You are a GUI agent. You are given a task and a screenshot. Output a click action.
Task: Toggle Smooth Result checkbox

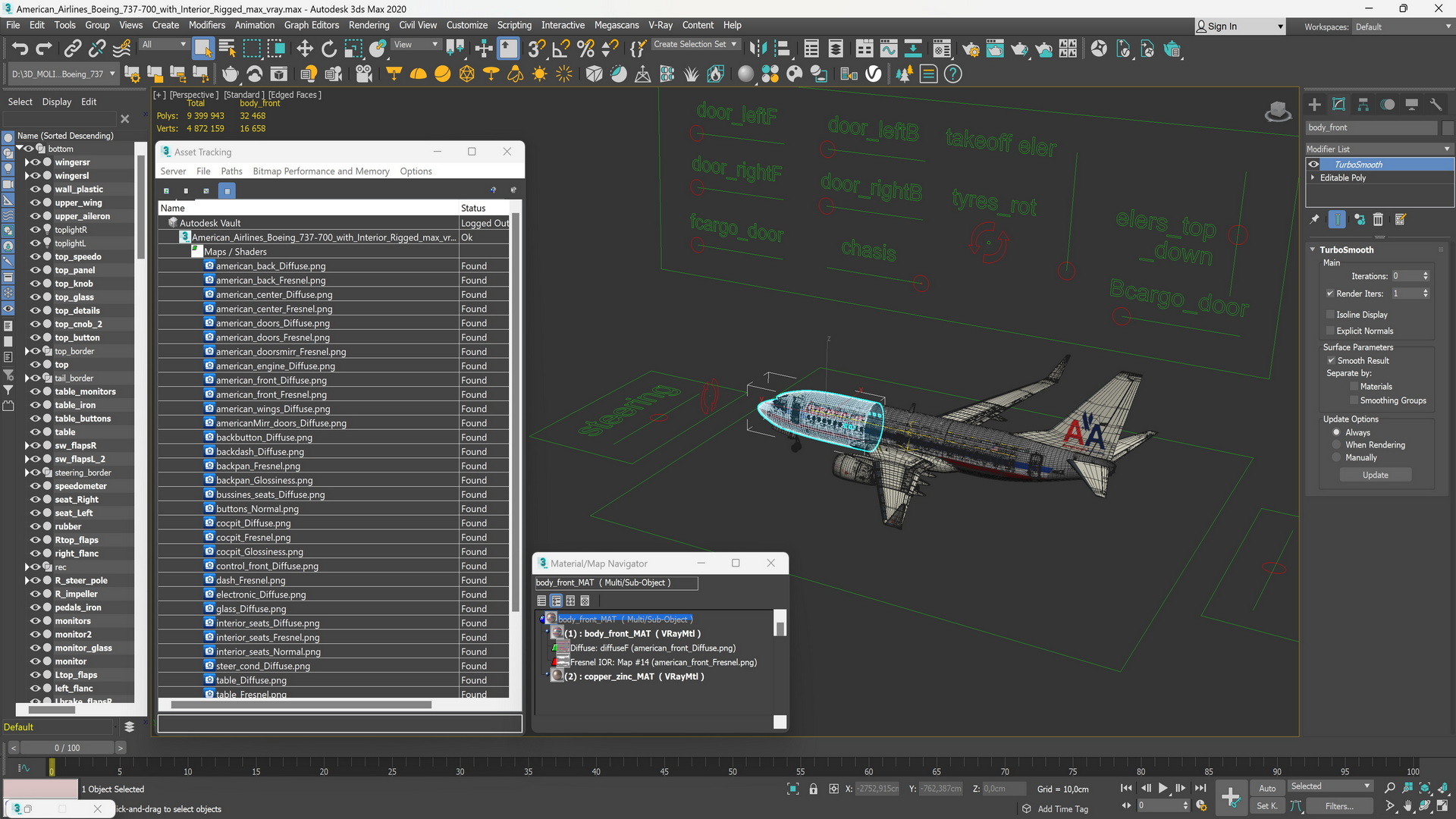point(1331,360)
